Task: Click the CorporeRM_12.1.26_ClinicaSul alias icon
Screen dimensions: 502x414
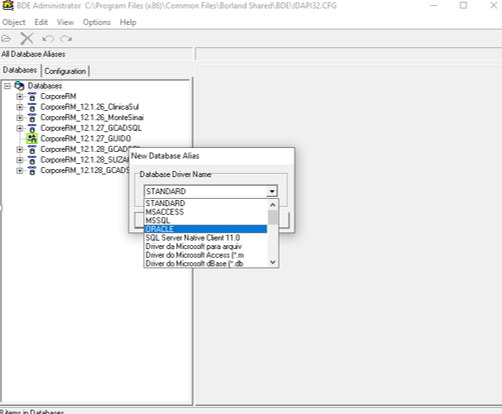Action: click(32, 107)
